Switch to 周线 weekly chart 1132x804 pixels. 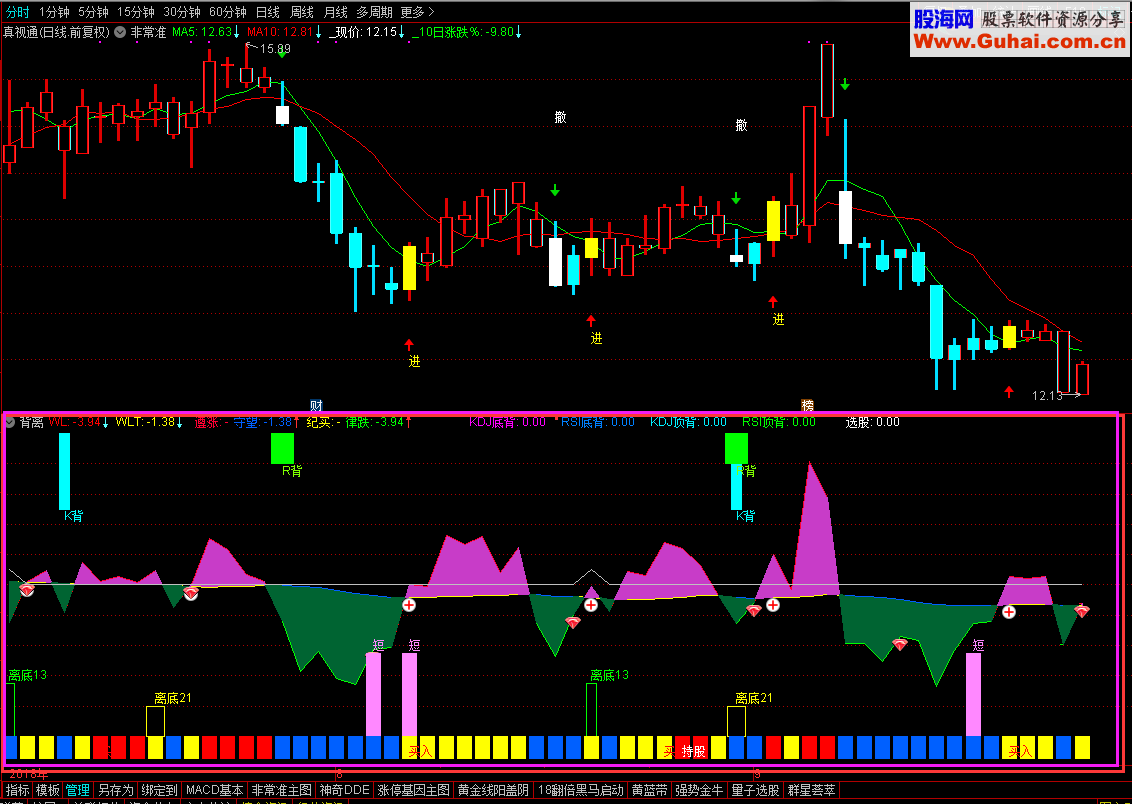pos(302,12)
